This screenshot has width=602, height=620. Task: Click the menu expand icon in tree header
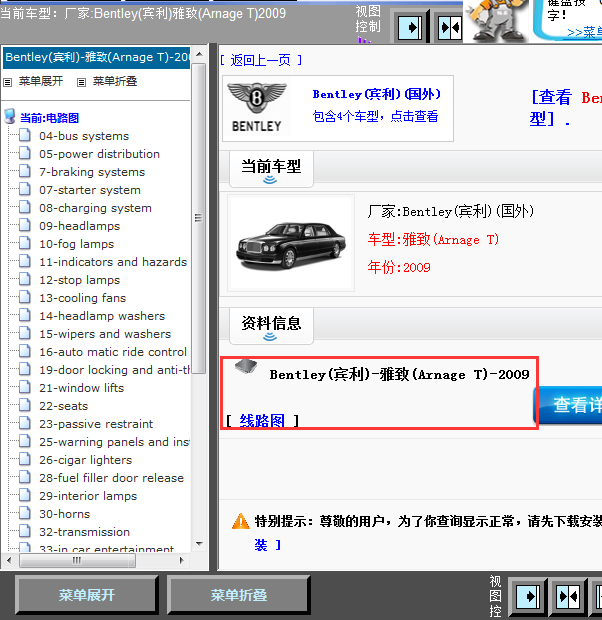(8, 82)
